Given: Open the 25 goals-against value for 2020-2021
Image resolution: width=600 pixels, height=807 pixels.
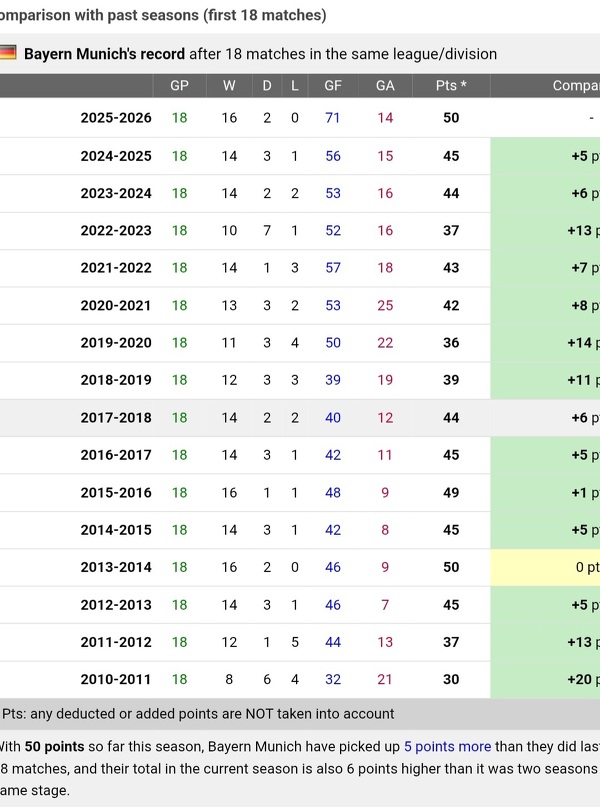Looking at the screenshot, I should tap(385, 306).
